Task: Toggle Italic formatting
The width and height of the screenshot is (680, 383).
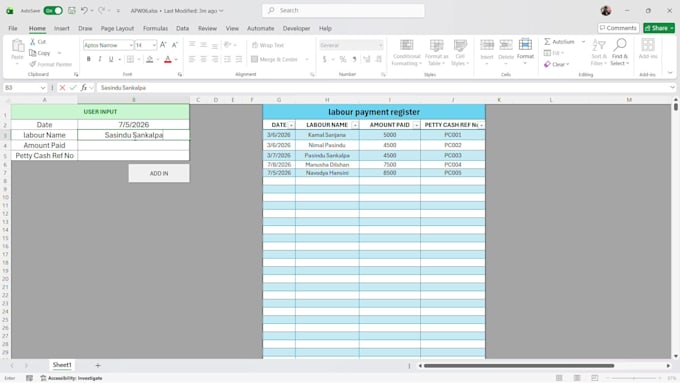Action: [x=100, y=59]
